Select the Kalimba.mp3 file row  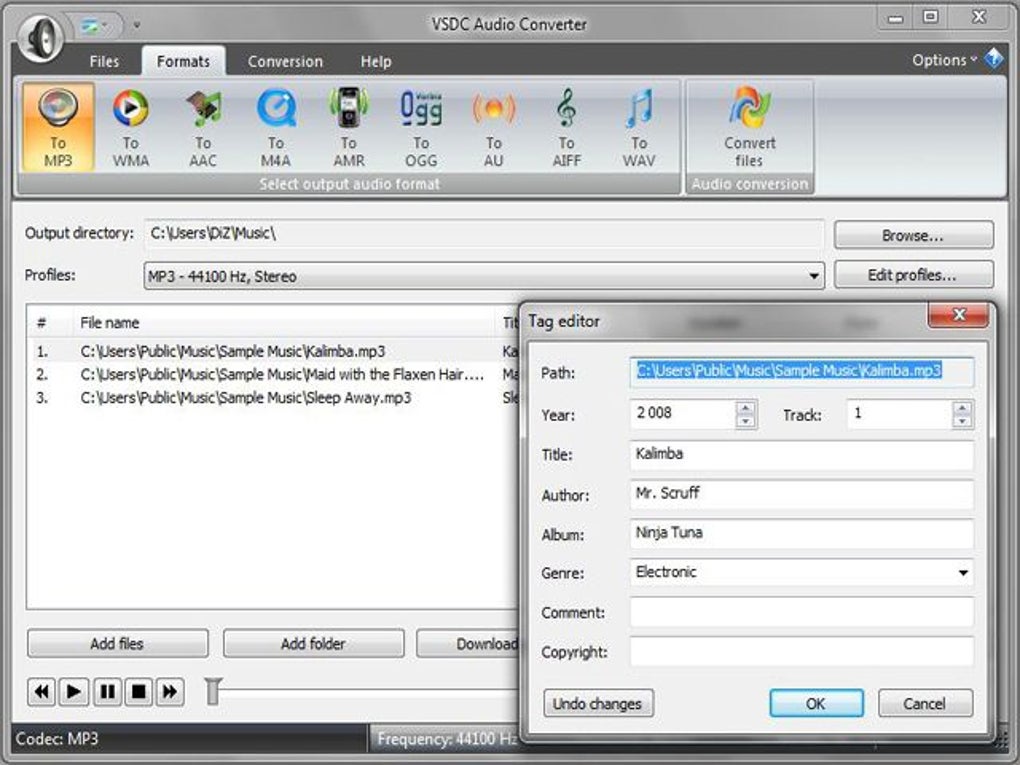273,351
